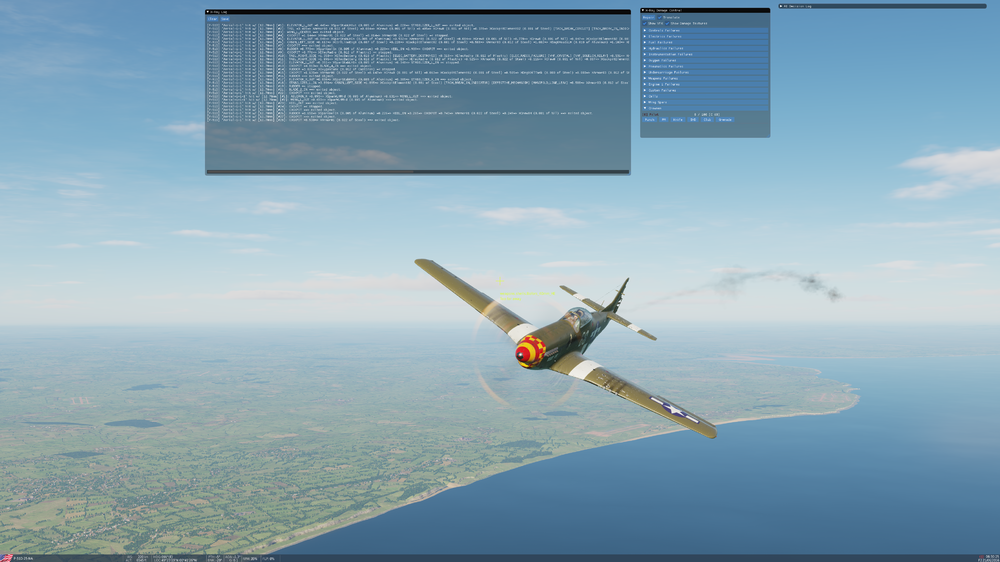Image resolution: width=1000 pixels, height=562 pixels.
Task: Expand the Hydraulics Failures section
Action: click(x=705, y=48)
